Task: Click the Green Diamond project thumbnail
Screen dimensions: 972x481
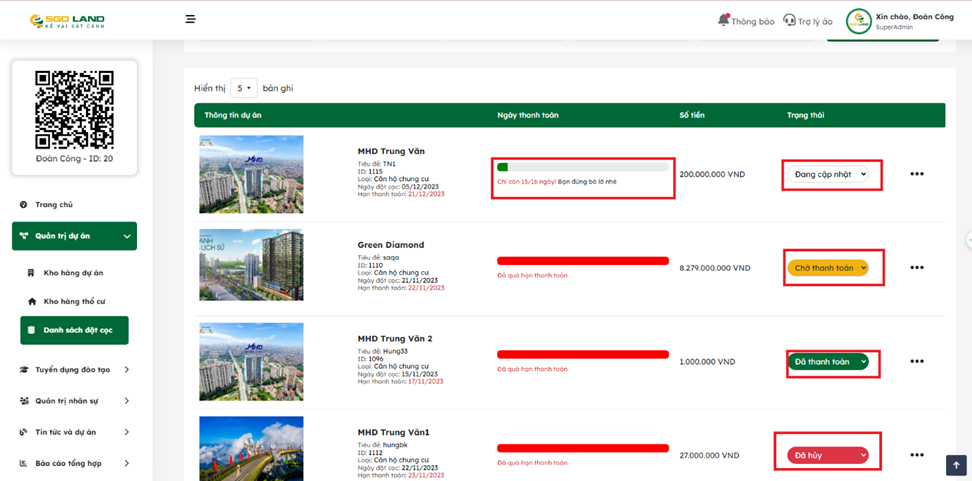Action: [251, 265]
